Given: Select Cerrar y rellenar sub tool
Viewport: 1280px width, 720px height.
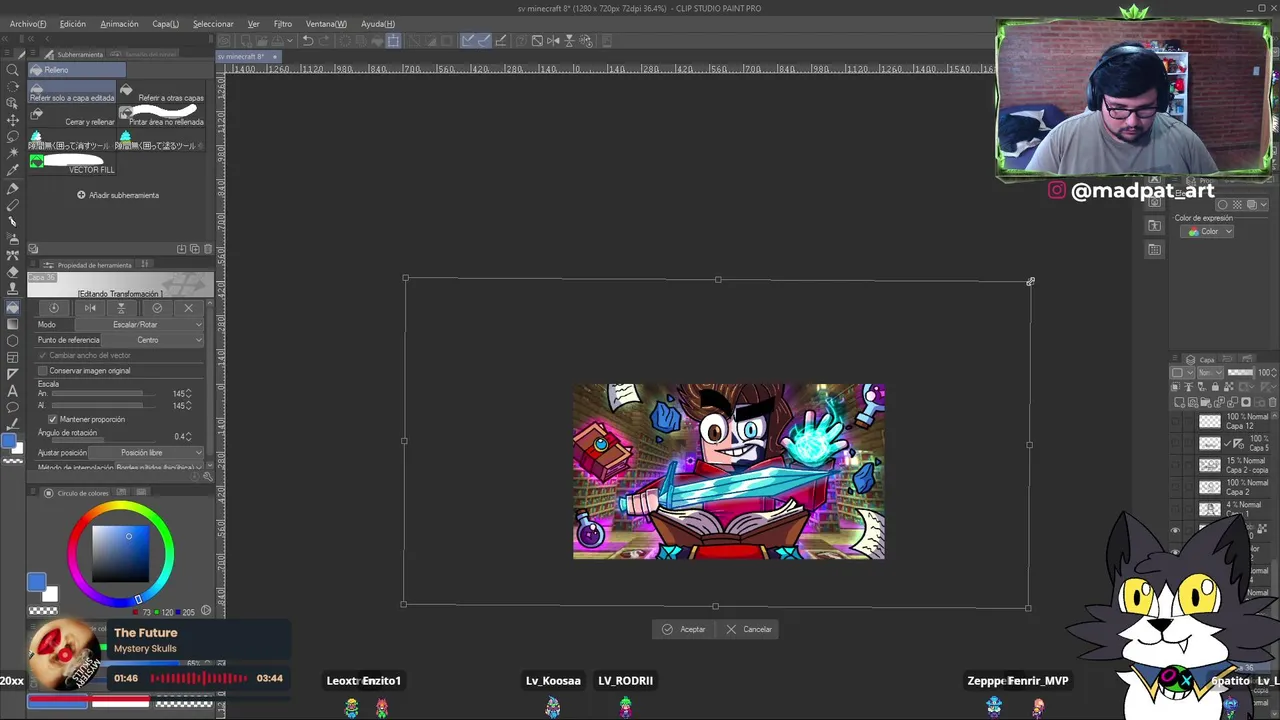Looking at the screenshot, I should point(72,117).
